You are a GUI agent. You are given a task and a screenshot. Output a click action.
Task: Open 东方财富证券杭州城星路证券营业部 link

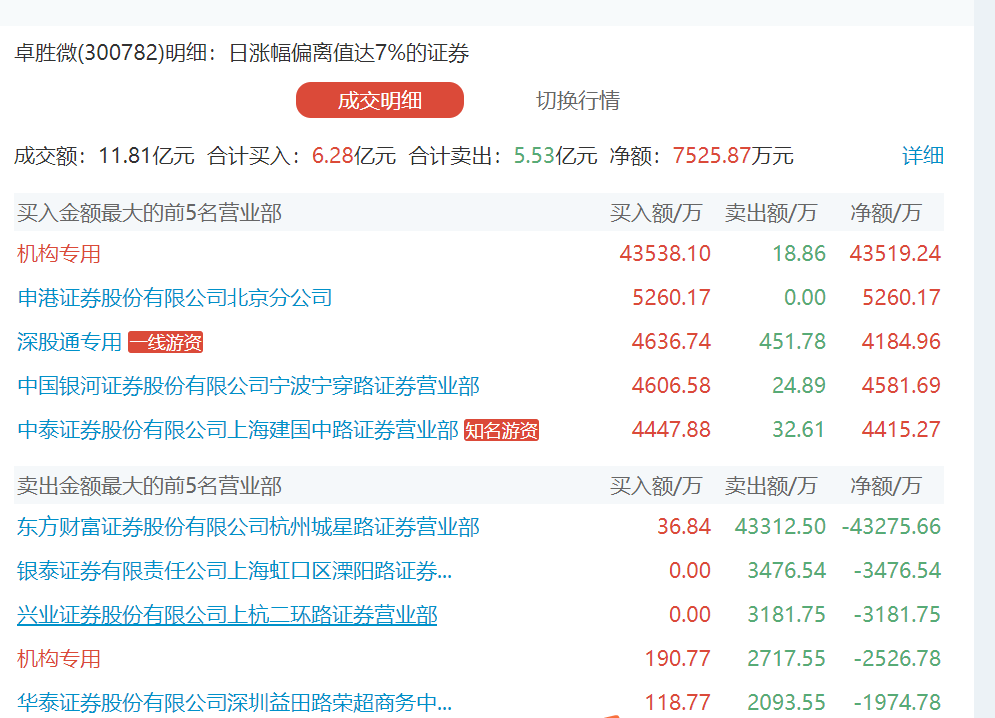point(249,527)
